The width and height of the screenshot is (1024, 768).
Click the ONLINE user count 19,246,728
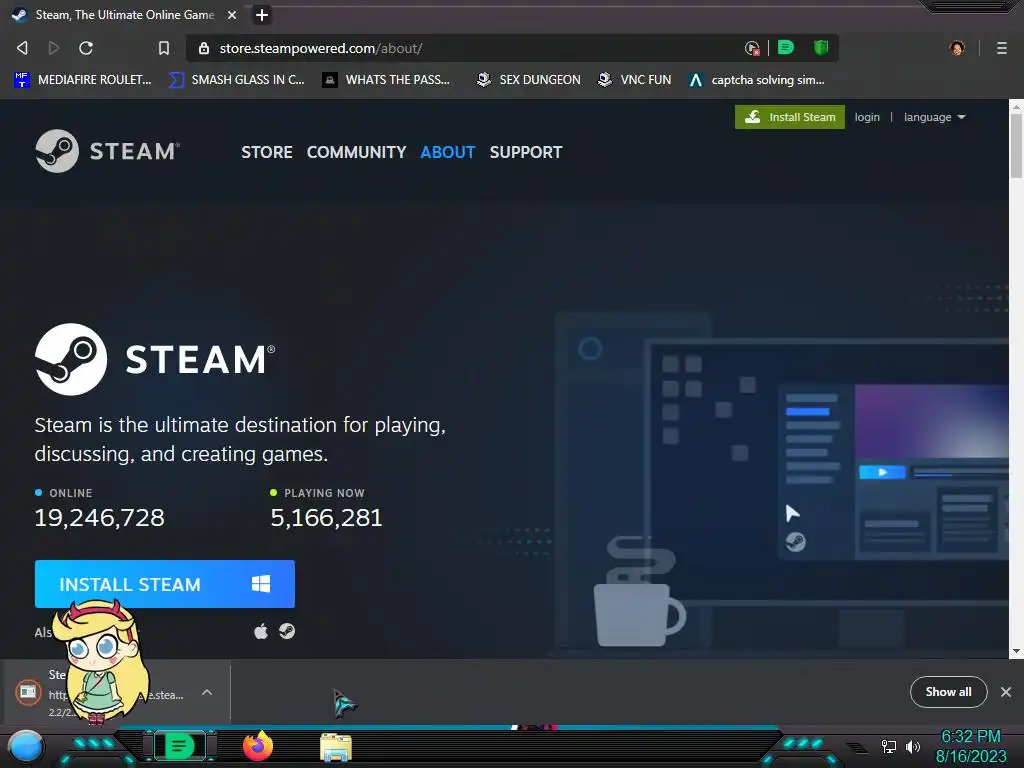(x=99, y=517)
